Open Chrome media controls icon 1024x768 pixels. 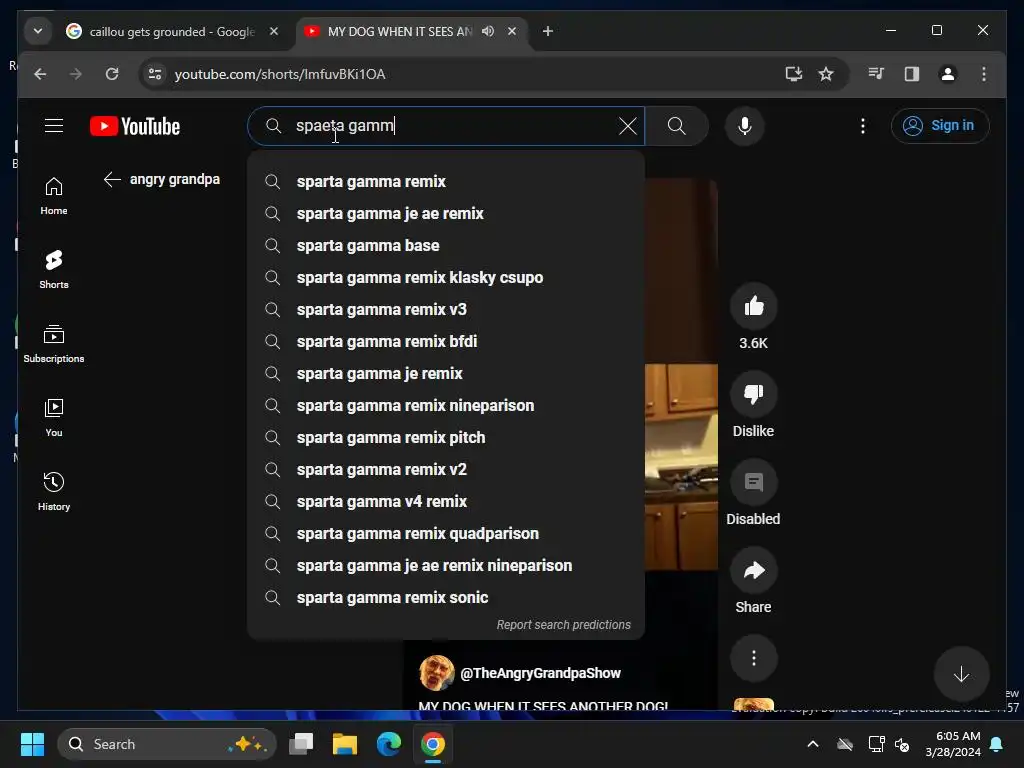point(876,74)
